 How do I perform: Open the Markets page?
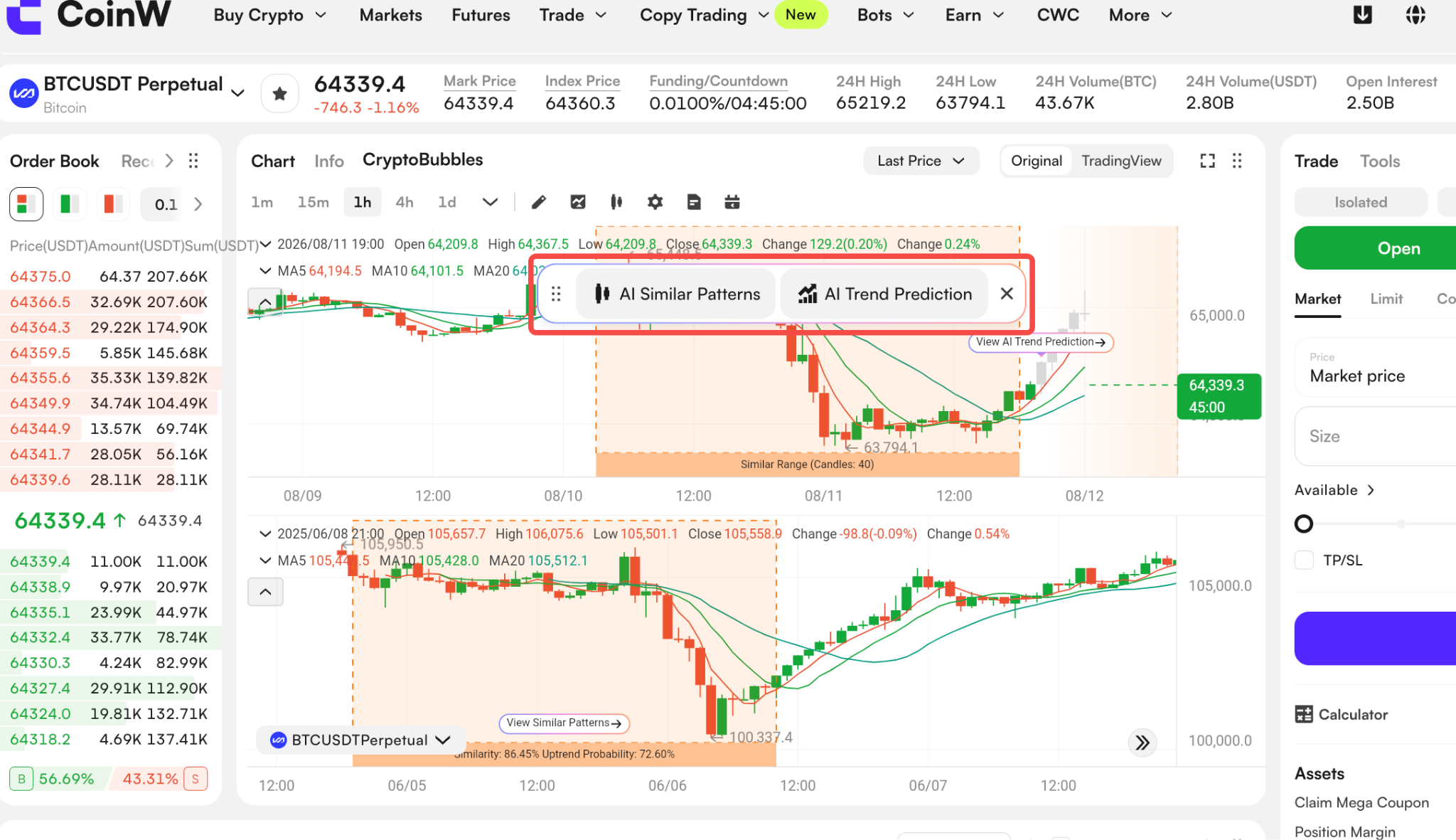pos(390,15)
